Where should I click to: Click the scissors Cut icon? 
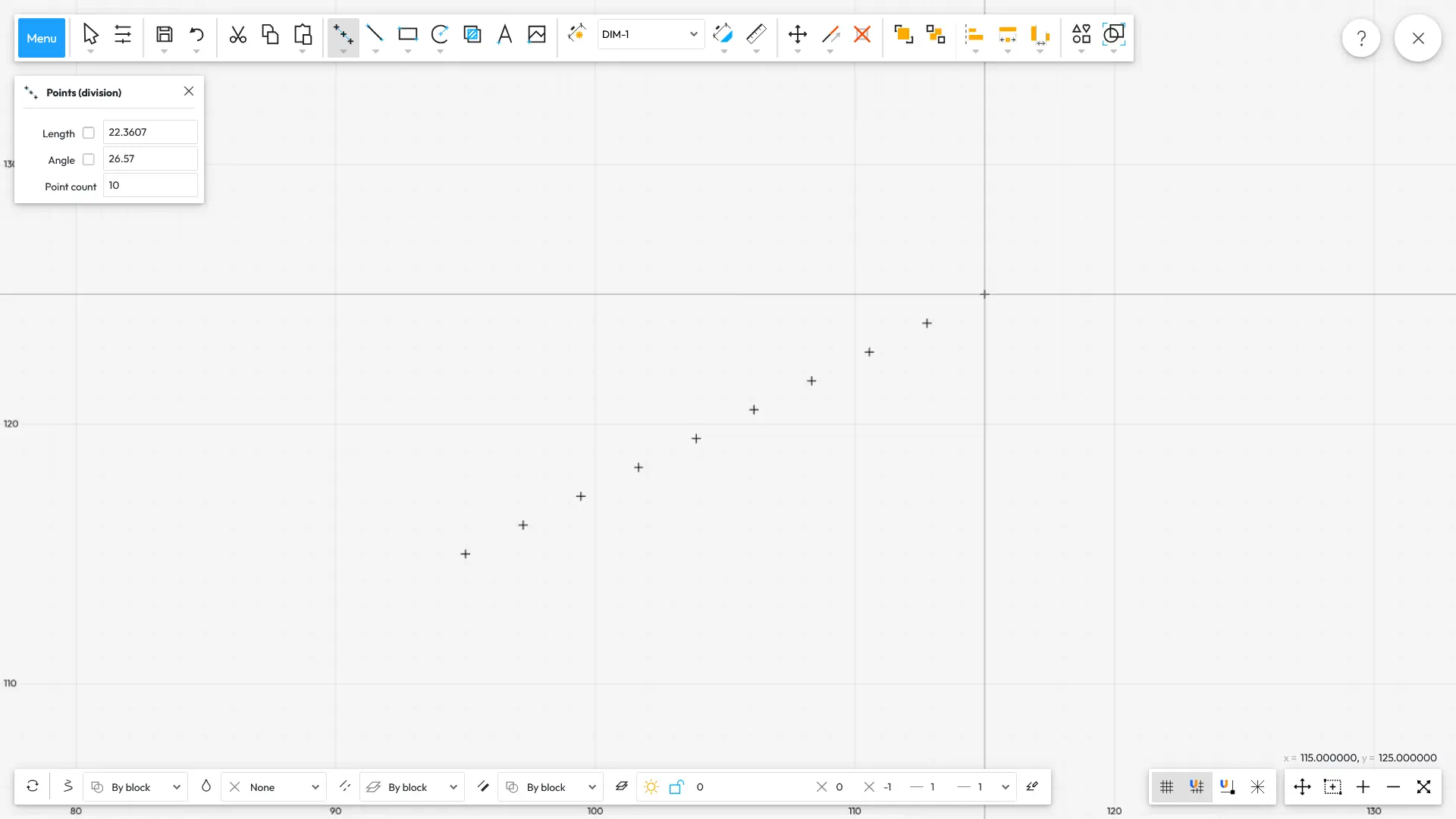click(x=238, y=34)
